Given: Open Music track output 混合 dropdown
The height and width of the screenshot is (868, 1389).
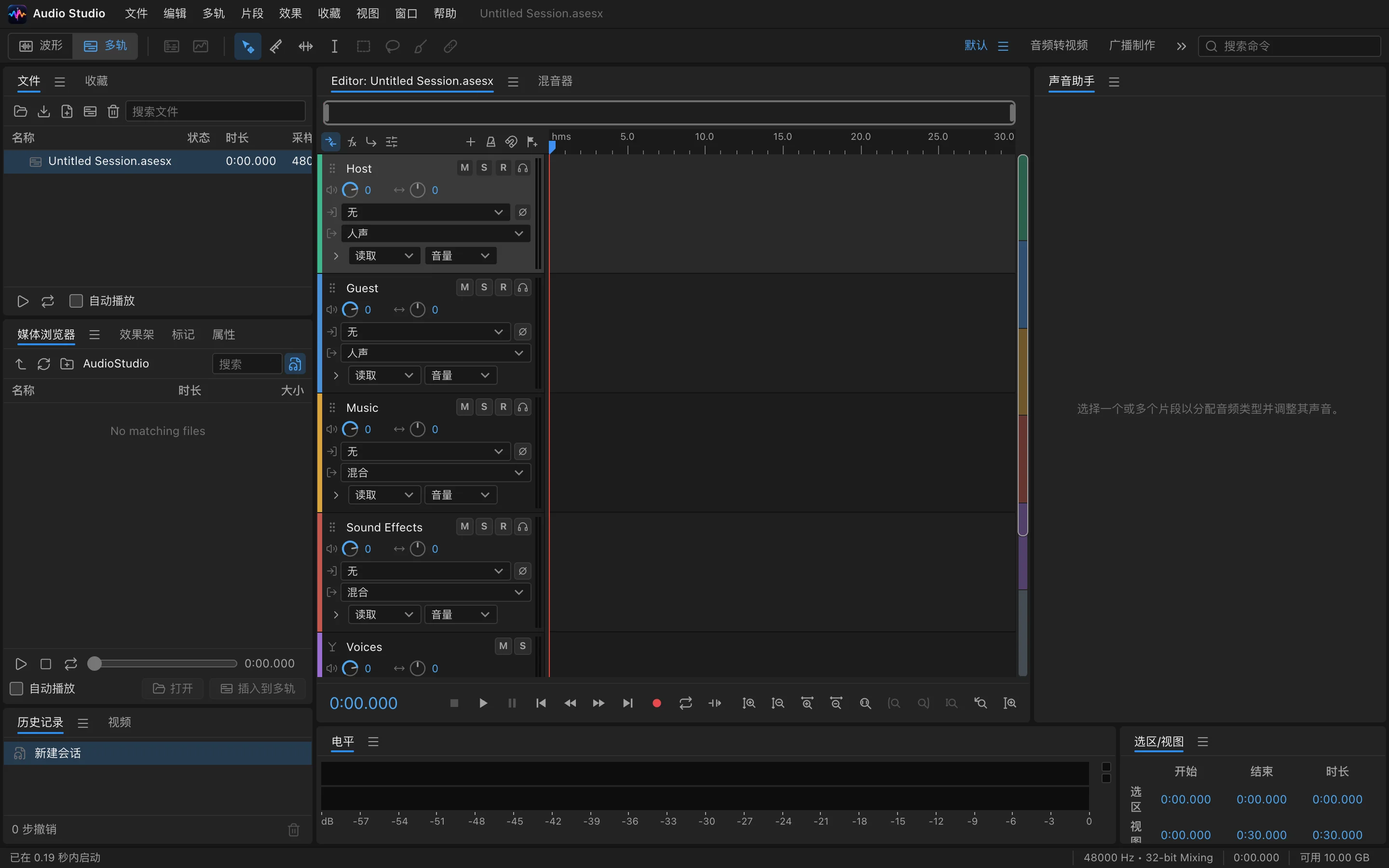Looking at the screenshot, I should point(436,473).
